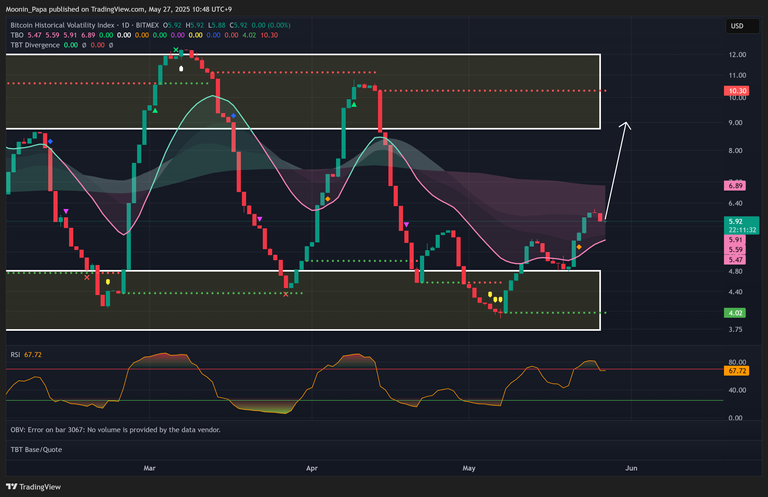Select the white upward arrow drawing
Image resolution: width=768 pixels, height=497 pixels.
pyautogui.click(x=617, y=168)
